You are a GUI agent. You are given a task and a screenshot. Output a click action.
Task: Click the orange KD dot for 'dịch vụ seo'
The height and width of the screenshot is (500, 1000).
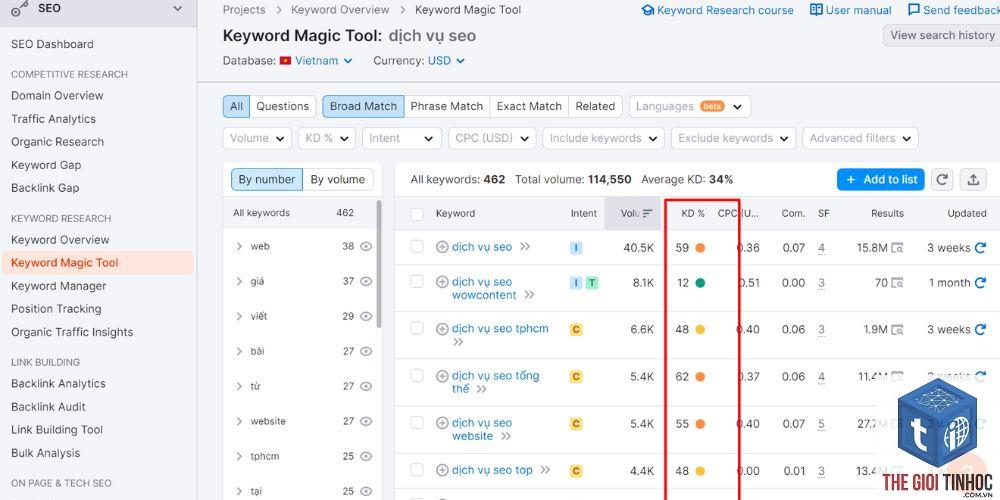(x=700, y=248)
